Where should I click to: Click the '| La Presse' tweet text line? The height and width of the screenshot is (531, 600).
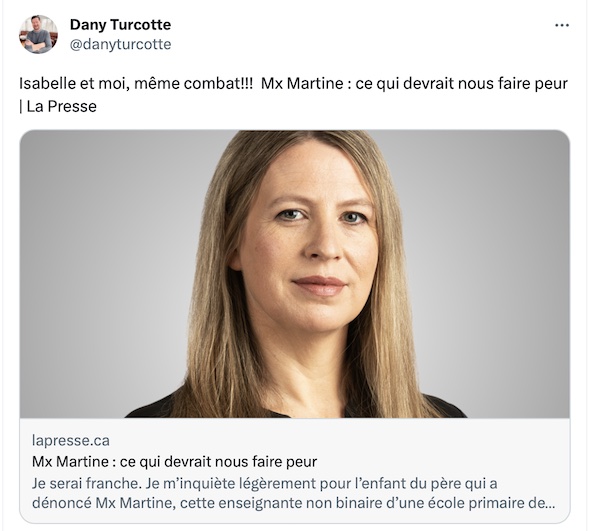pos(58,106)
